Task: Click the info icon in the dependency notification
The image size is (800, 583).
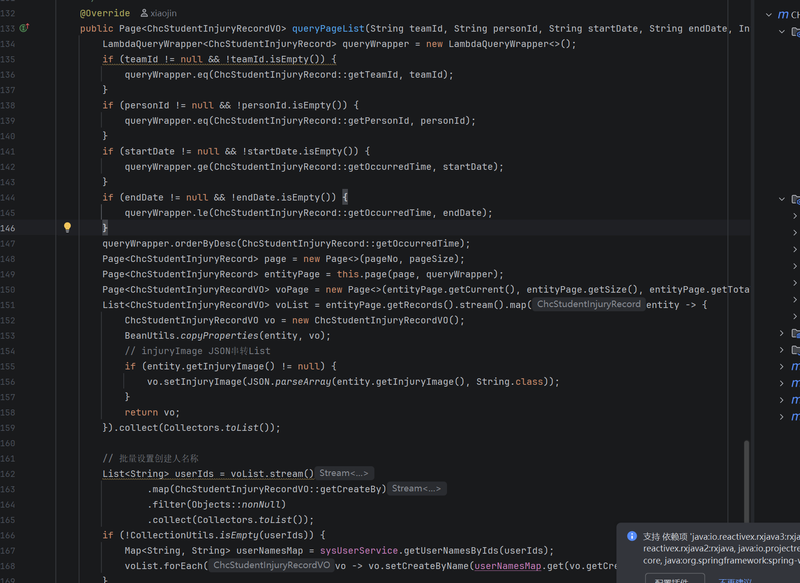Action: (632, 536)
